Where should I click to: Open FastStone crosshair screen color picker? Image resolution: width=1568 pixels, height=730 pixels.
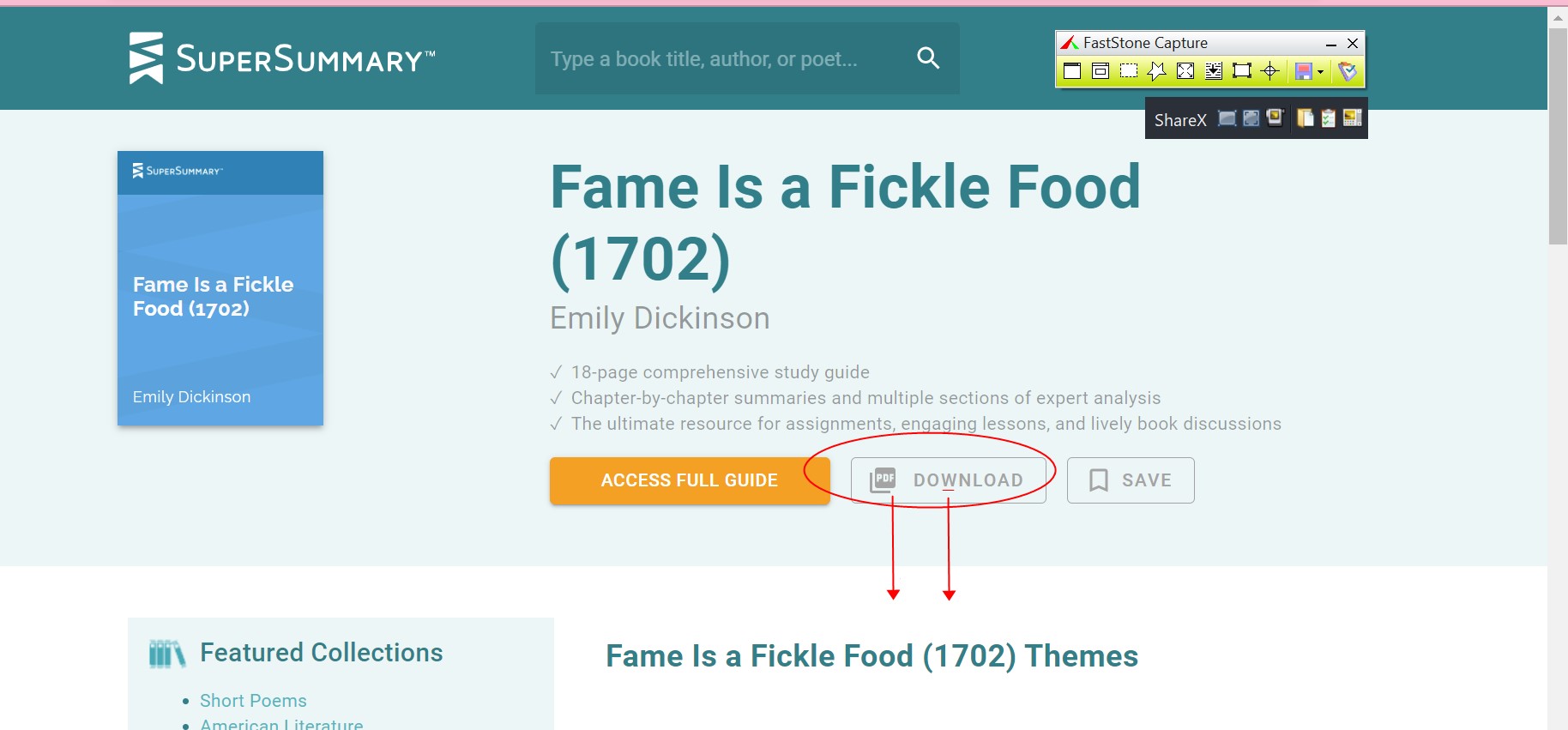point(1270,71)
